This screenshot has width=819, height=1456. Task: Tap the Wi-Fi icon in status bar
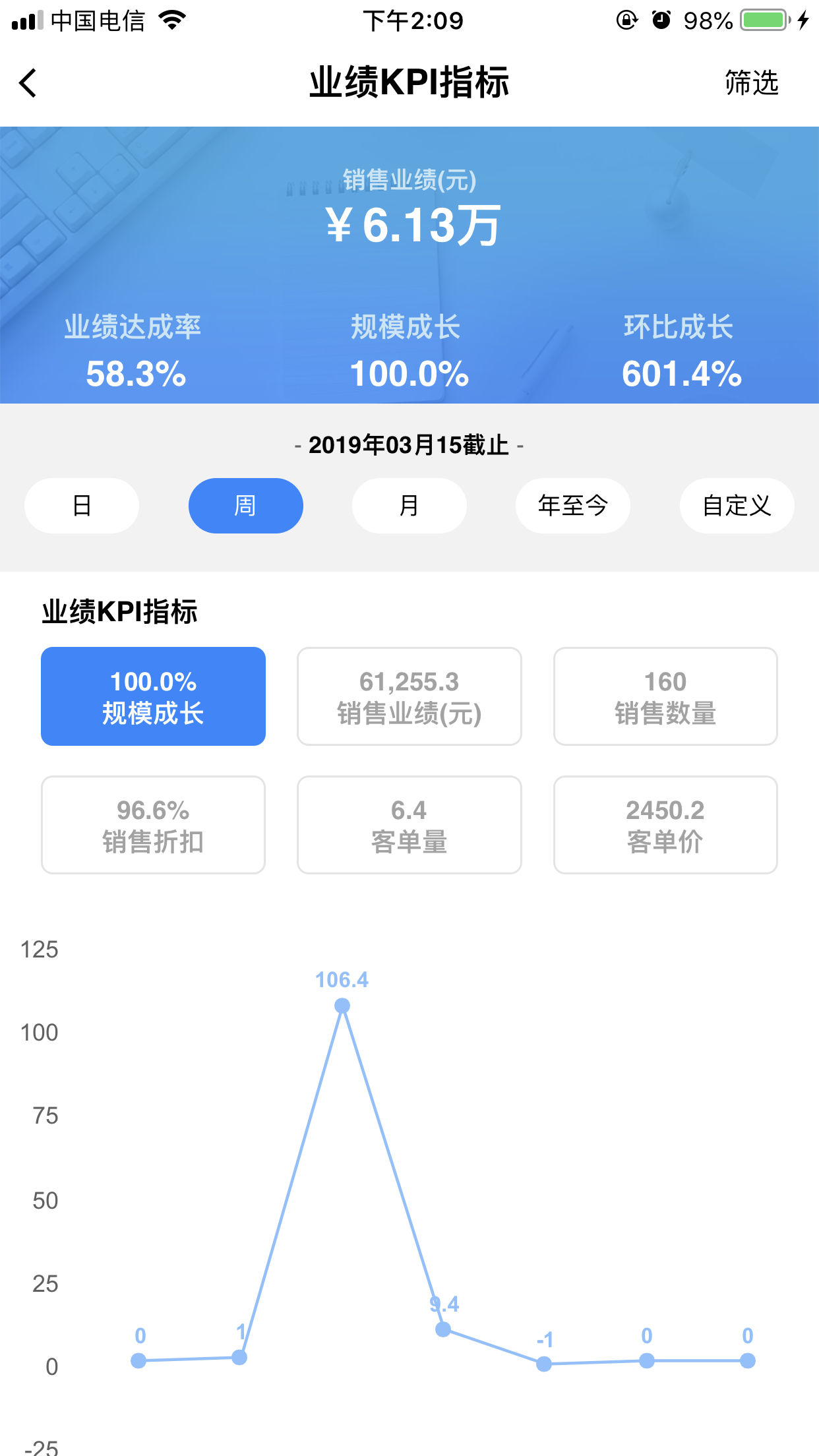pos(173,20)
